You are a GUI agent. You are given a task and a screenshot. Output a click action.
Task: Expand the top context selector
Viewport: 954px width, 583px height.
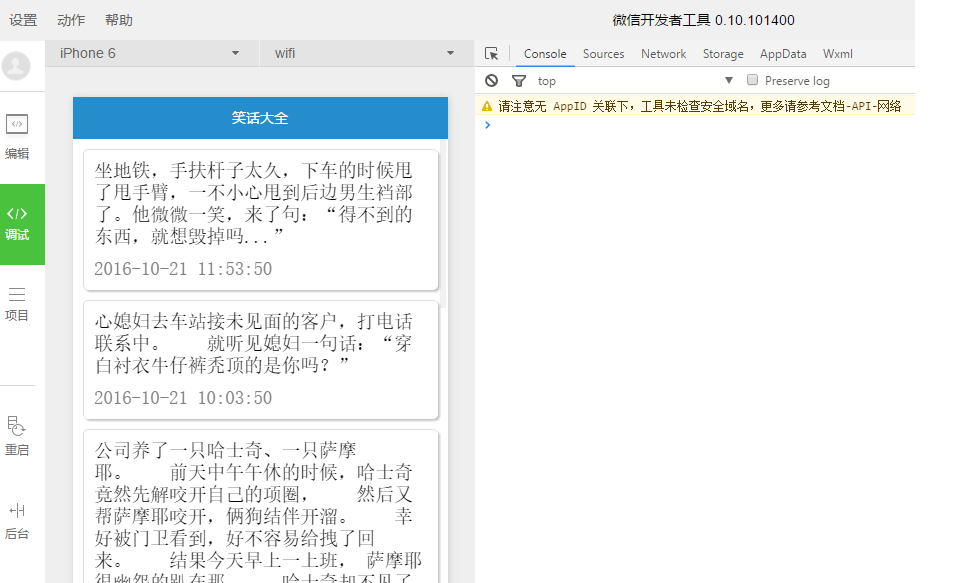(635, 80)
